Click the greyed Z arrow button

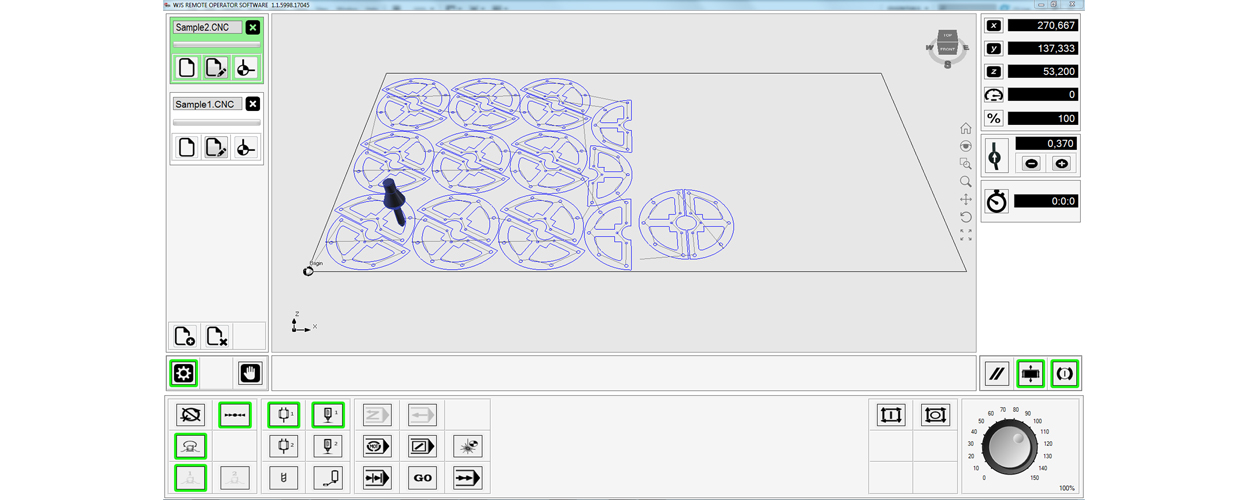tap(377, 414)
